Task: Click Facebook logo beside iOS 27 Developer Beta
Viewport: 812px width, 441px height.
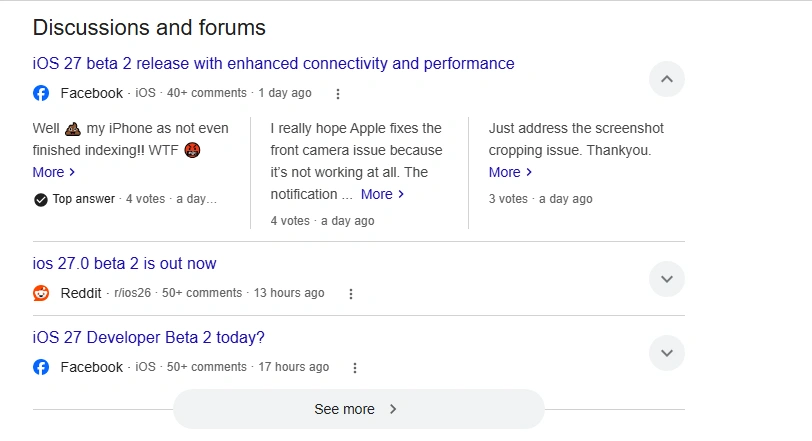Action: pos(41,367)
